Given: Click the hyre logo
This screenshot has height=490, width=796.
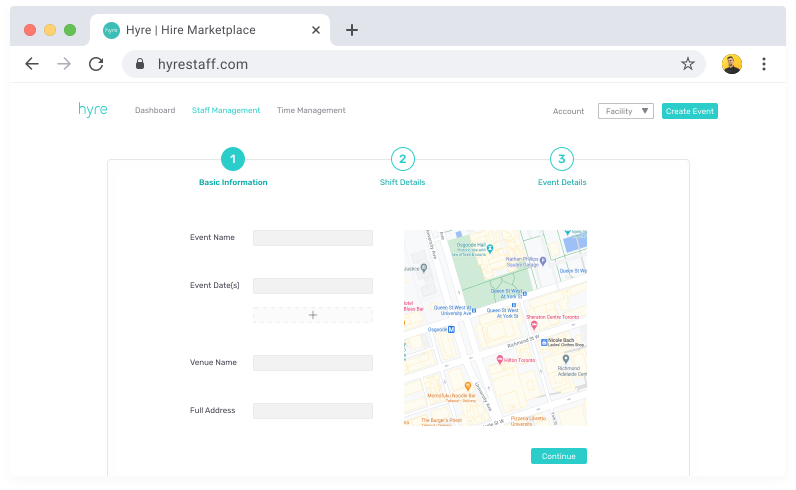Looking at the screenshot, I should pos(93,110).
